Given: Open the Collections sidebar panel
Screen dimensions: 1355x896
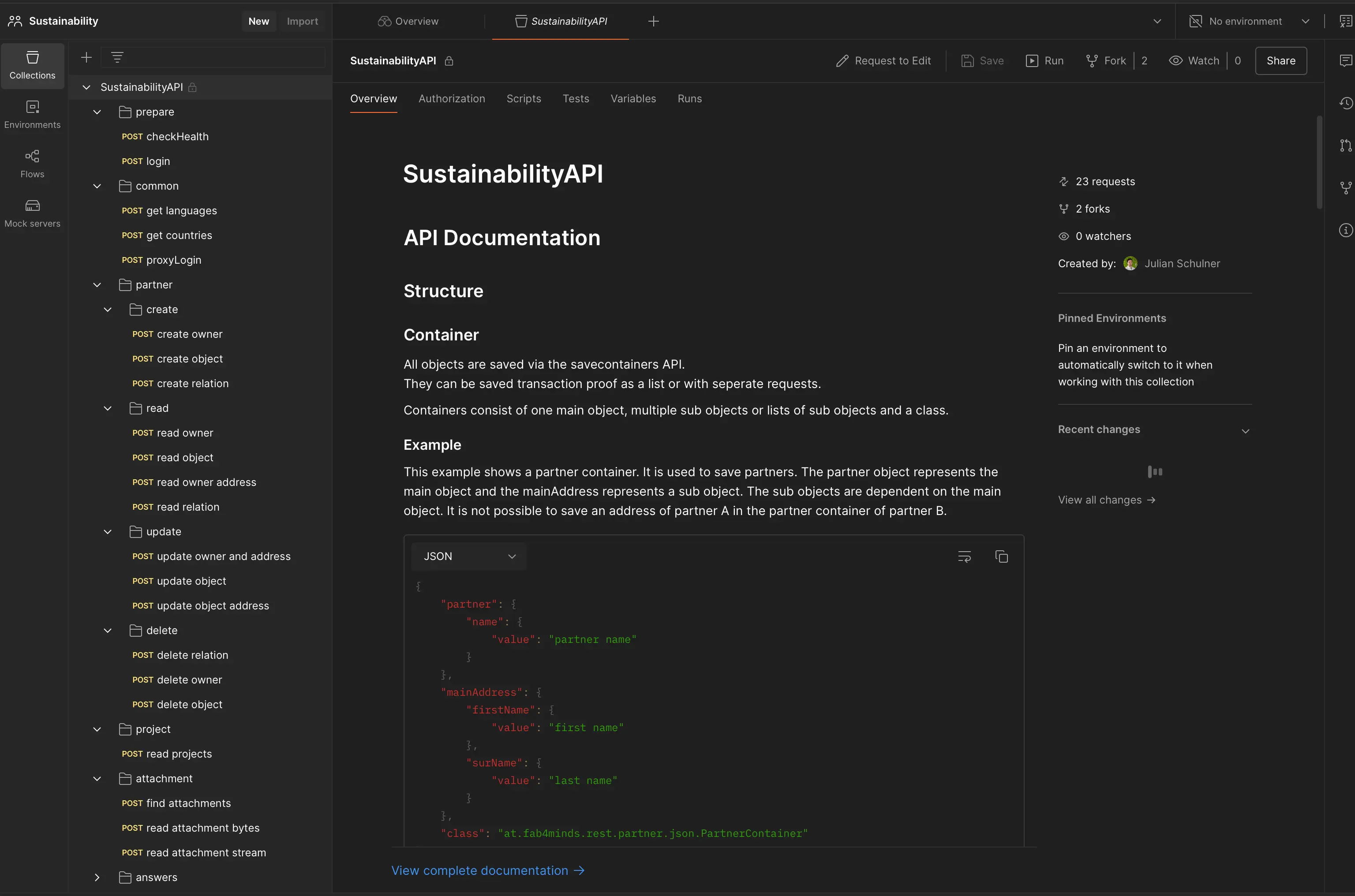Looking at the screenshot, I should (x=33, y=66).
